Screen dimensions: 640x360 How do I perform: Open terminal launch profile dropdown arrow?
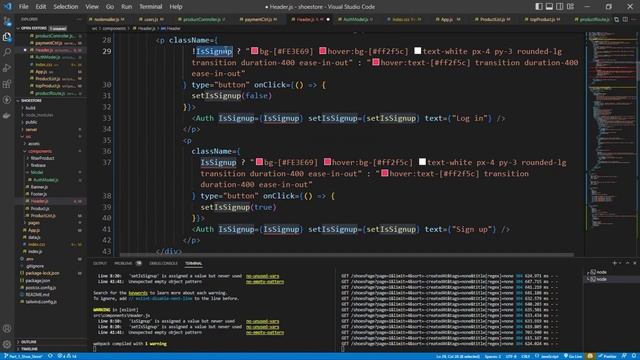click(x=621, y=263)
